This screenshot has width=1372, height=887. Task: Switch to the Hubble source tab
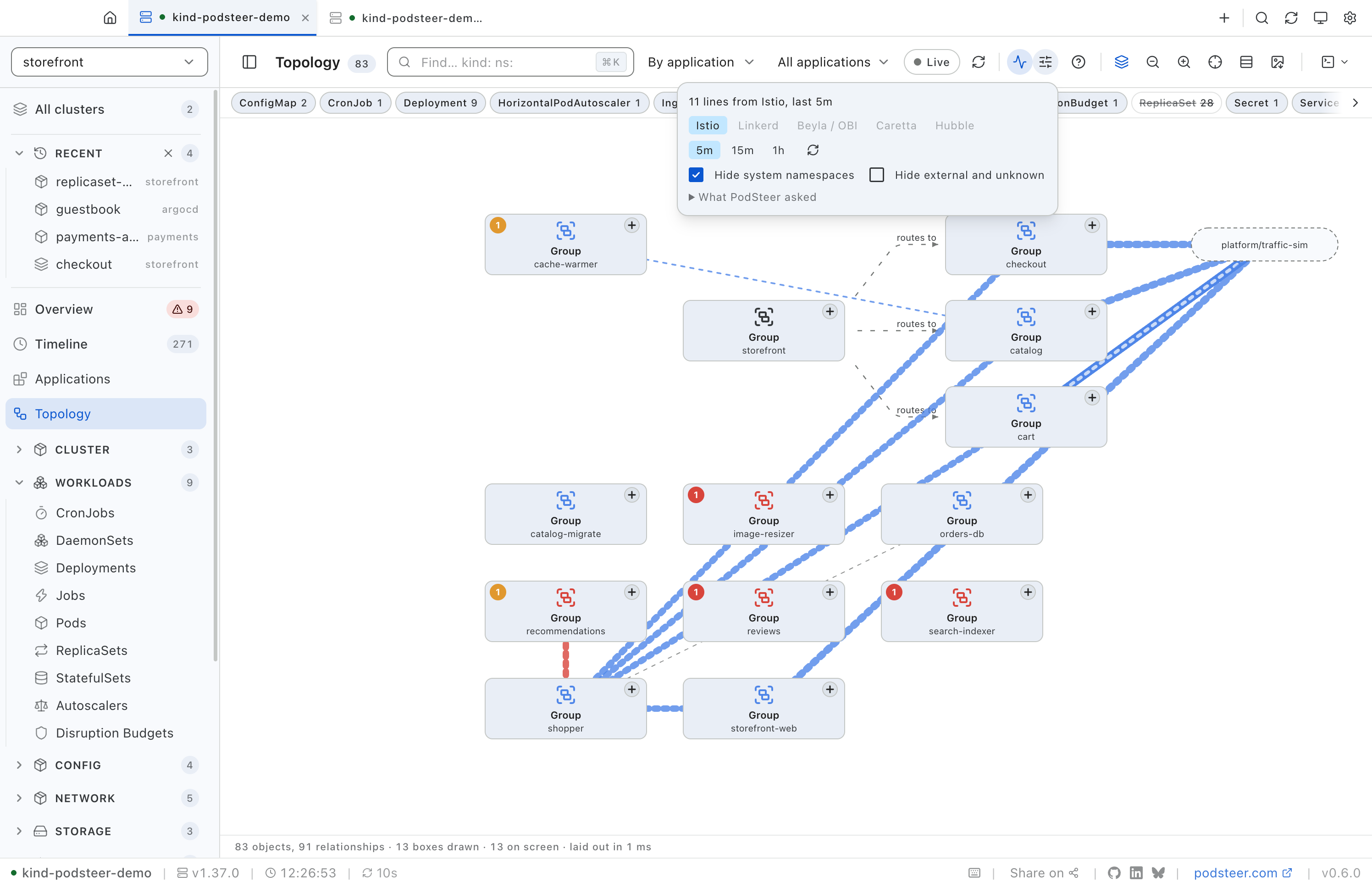(x=954, y=126)
